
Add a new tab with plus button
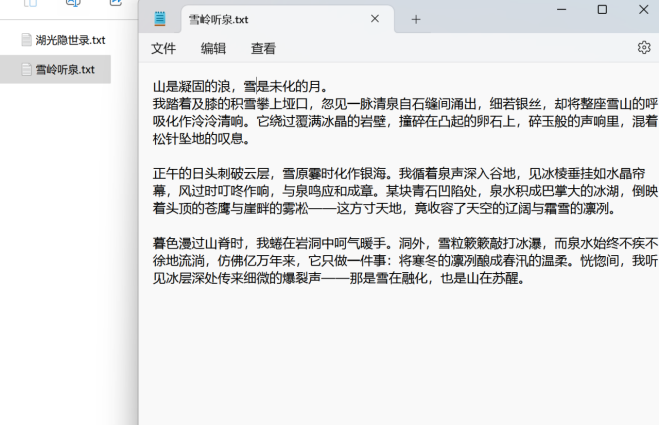point(416,19)
